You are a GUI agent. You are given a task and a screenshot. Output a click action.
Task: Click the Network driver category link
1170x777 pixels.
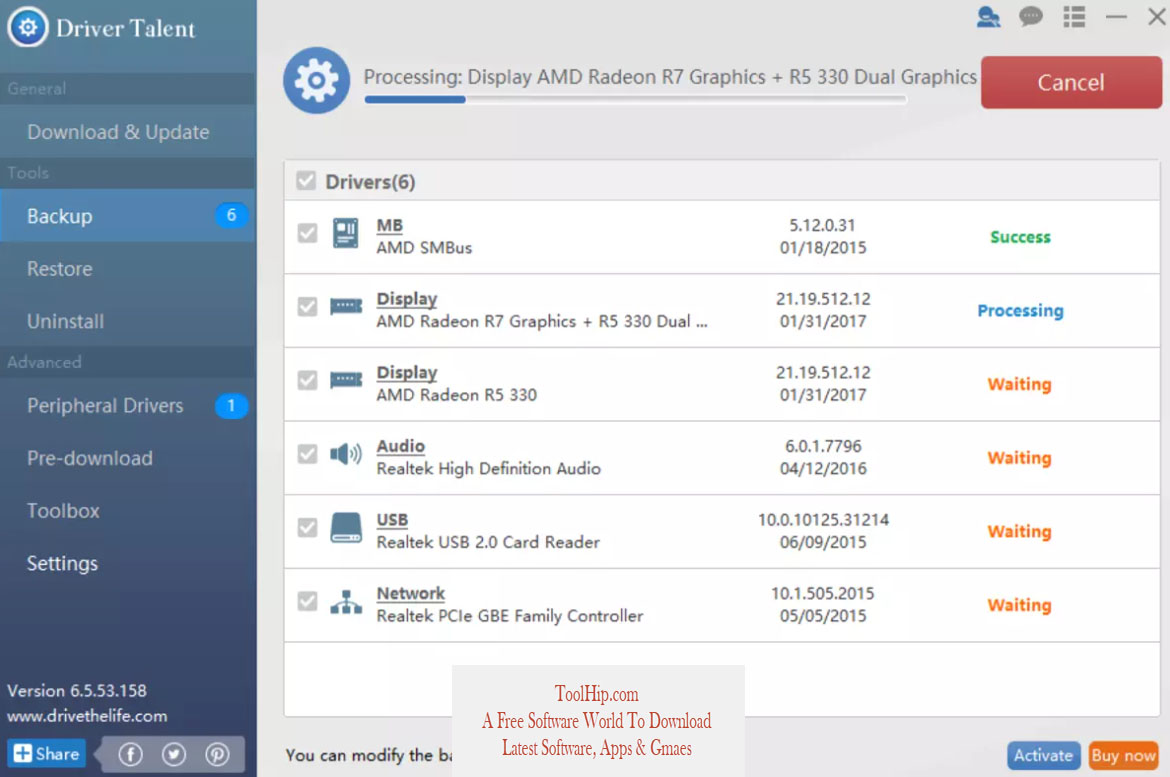click(410, 593)
